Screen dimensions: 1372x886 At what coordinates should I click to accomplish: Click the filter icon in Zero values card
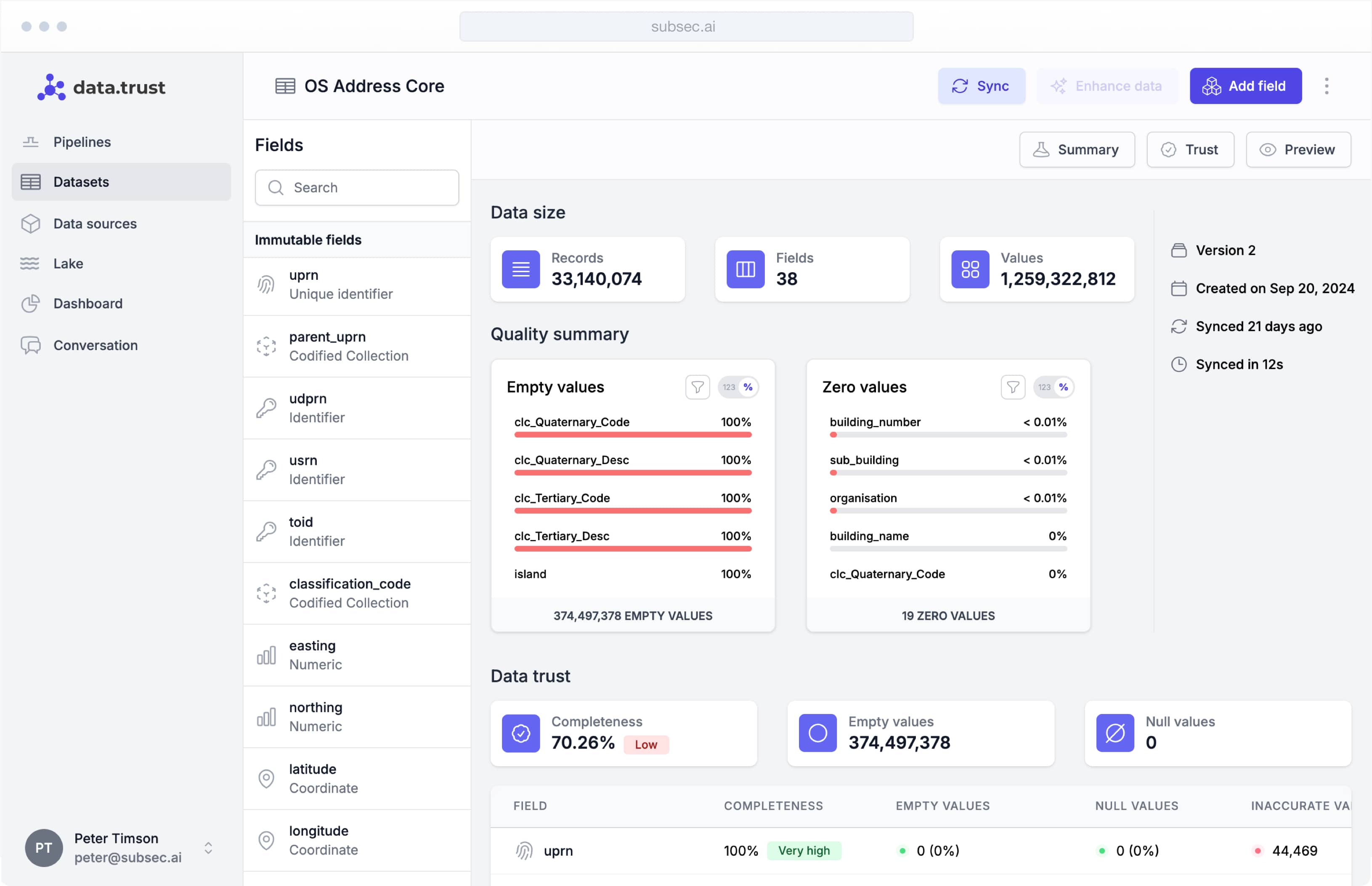[x=1012, y=387]
